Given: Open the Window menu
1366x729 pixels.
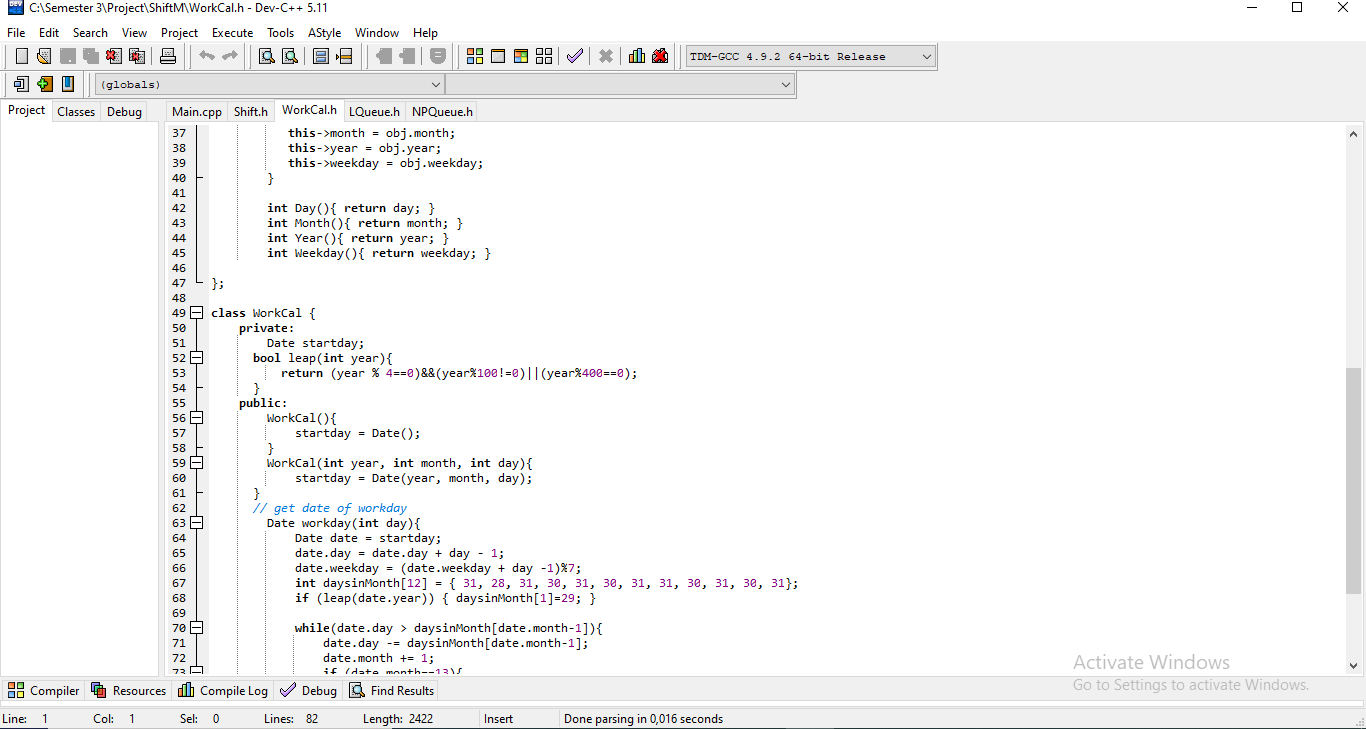Looking at the screenshot, I should pos(377,33).
